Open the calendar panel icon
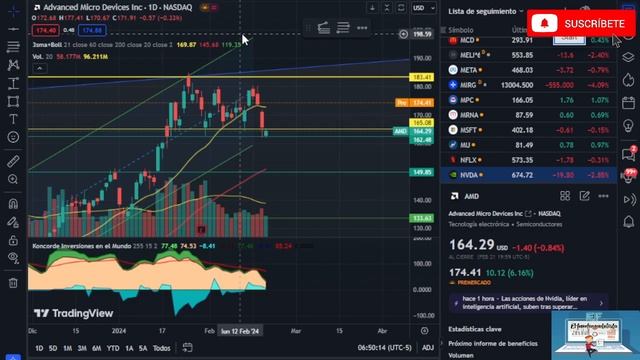This screenshot has height=360, width=640. 628,102
